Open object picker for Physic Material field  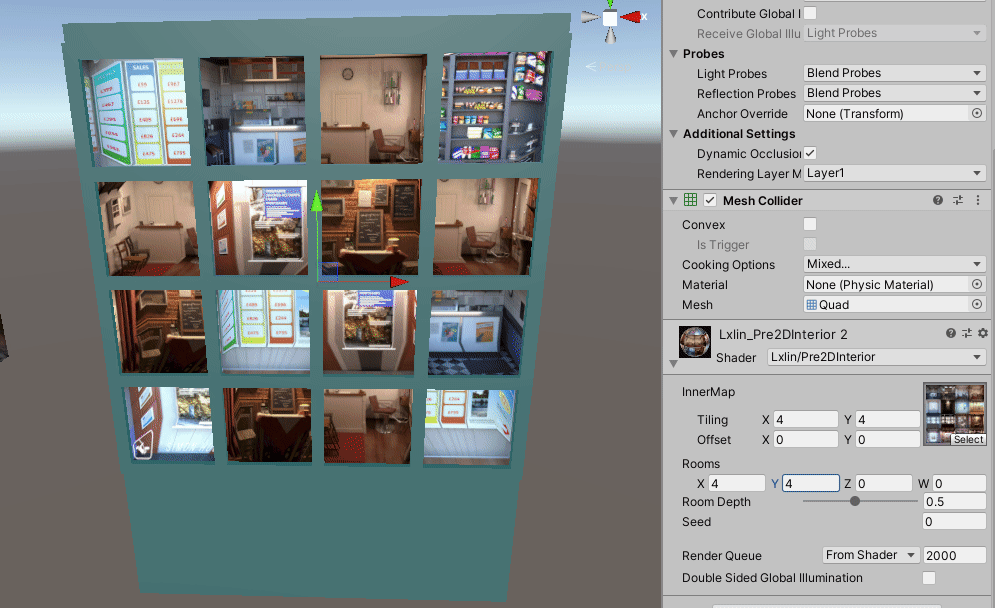pyautogui.click(x=977, y=285)
